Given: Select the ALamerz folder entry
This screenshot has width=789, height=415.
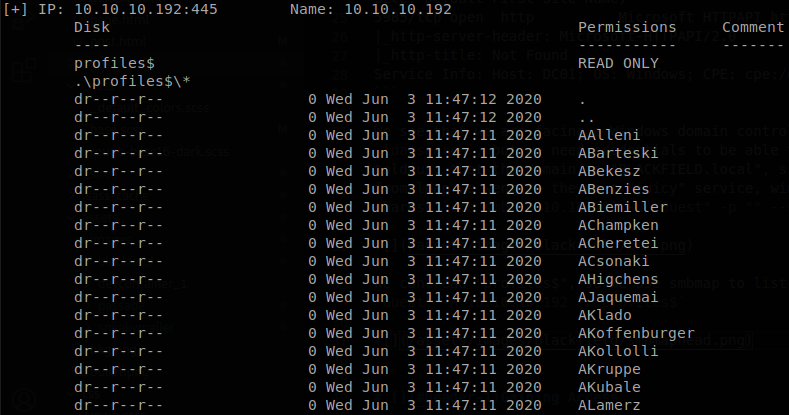Looking at the screenshot, I should point(609,405).
